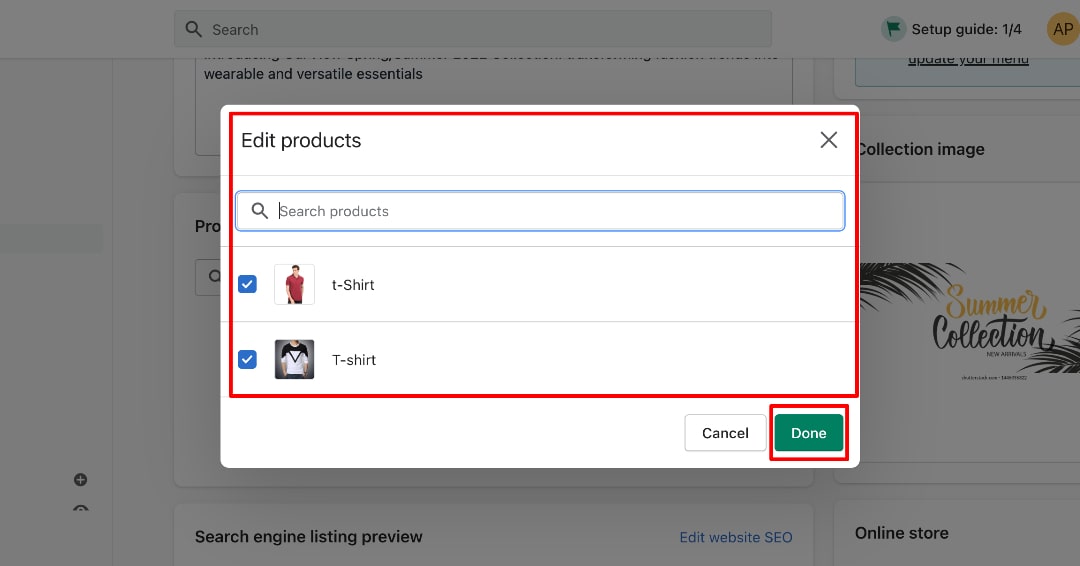
Task: Click the plus icon in the left sidebar
Action: (x=81, y=480)
